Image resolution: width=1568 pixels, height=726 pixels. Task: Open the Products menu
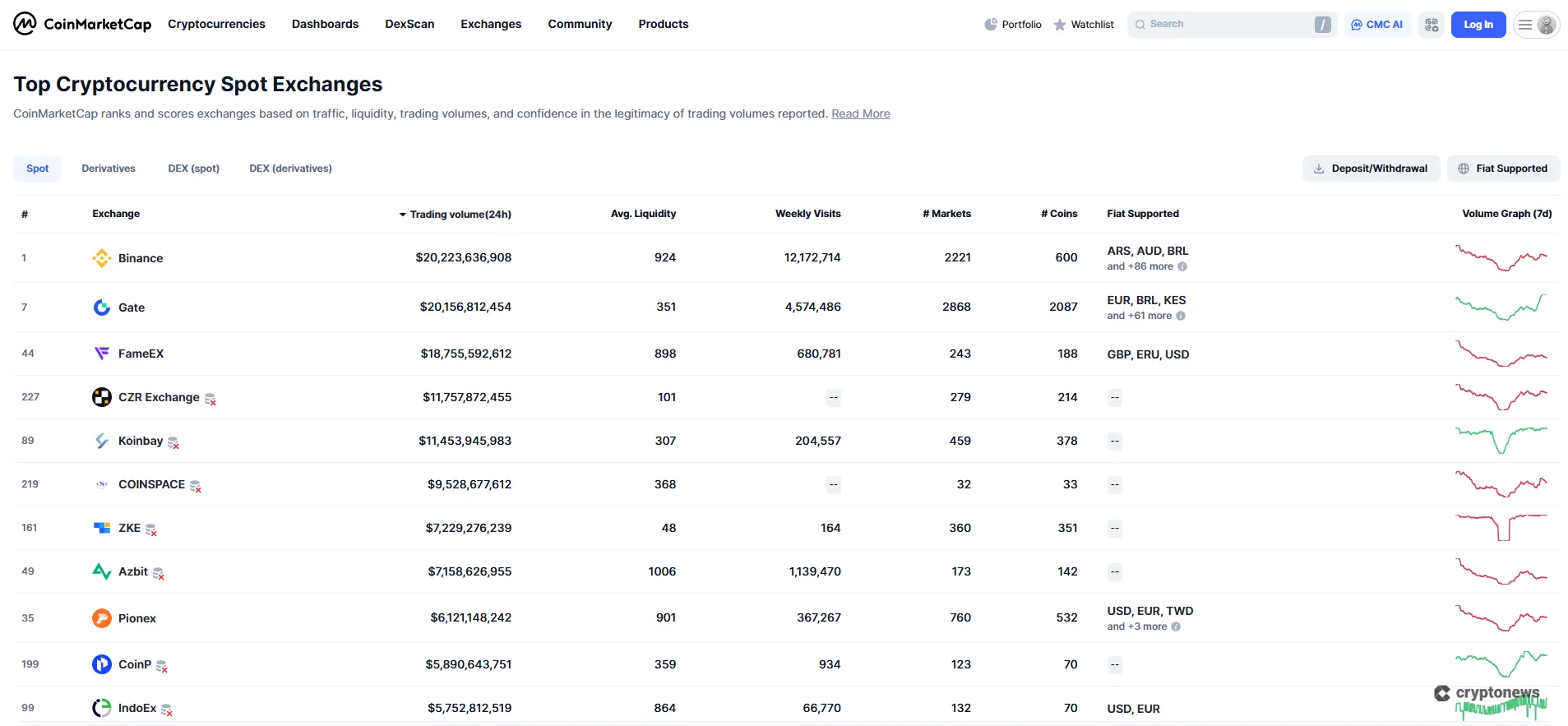(664, 24)
